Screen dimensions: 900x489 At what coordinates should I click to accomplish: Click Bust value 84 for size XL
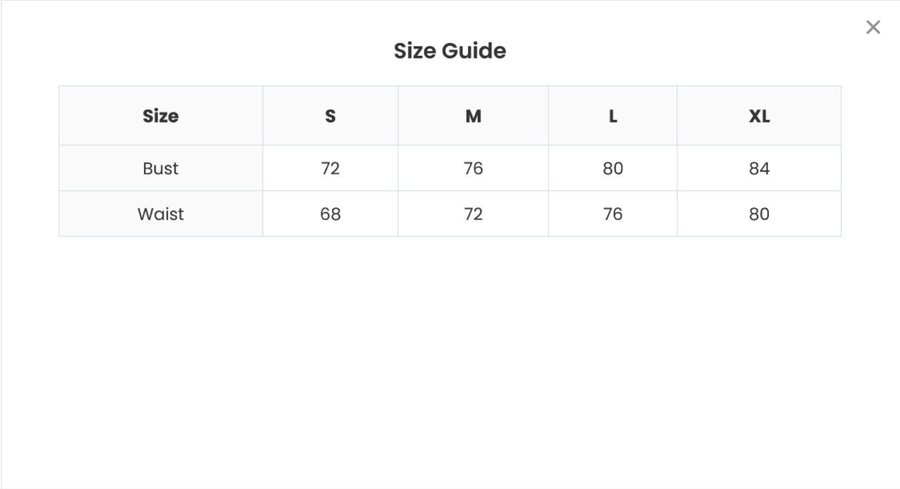pyautogui.click(x=759, y=168)
